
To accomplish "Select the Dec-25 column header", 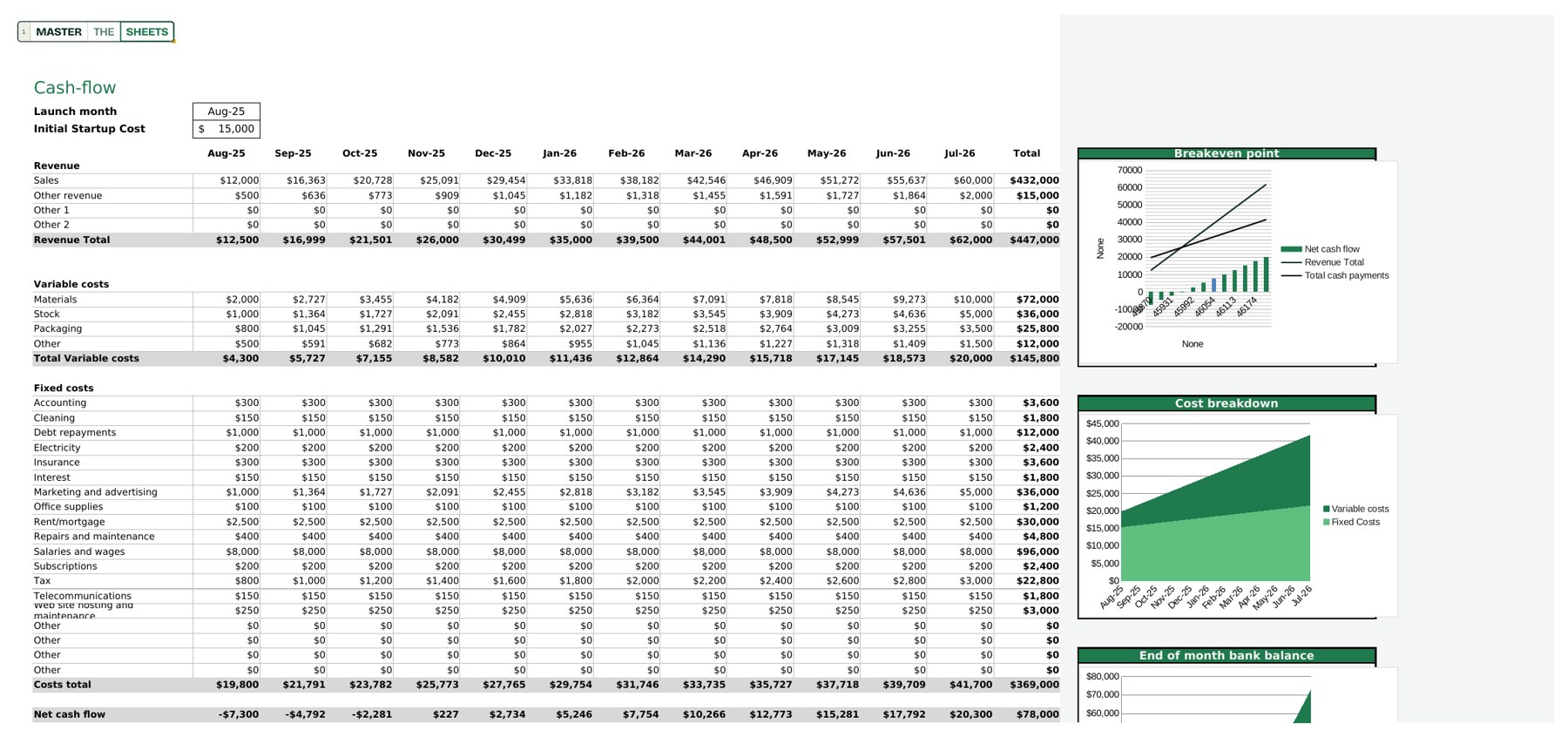I will [x=493, y=153].
